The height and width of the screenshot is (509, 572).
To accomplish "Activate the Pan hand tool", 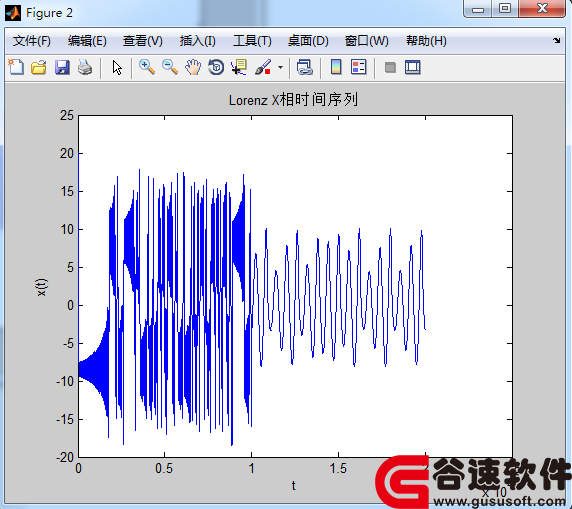I will [x=193, y=68].
